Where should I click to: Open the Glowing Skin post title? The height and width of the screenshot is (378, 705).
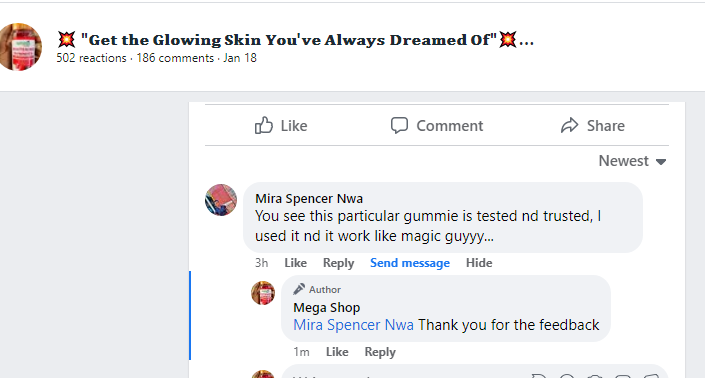[x=295, y=40]
